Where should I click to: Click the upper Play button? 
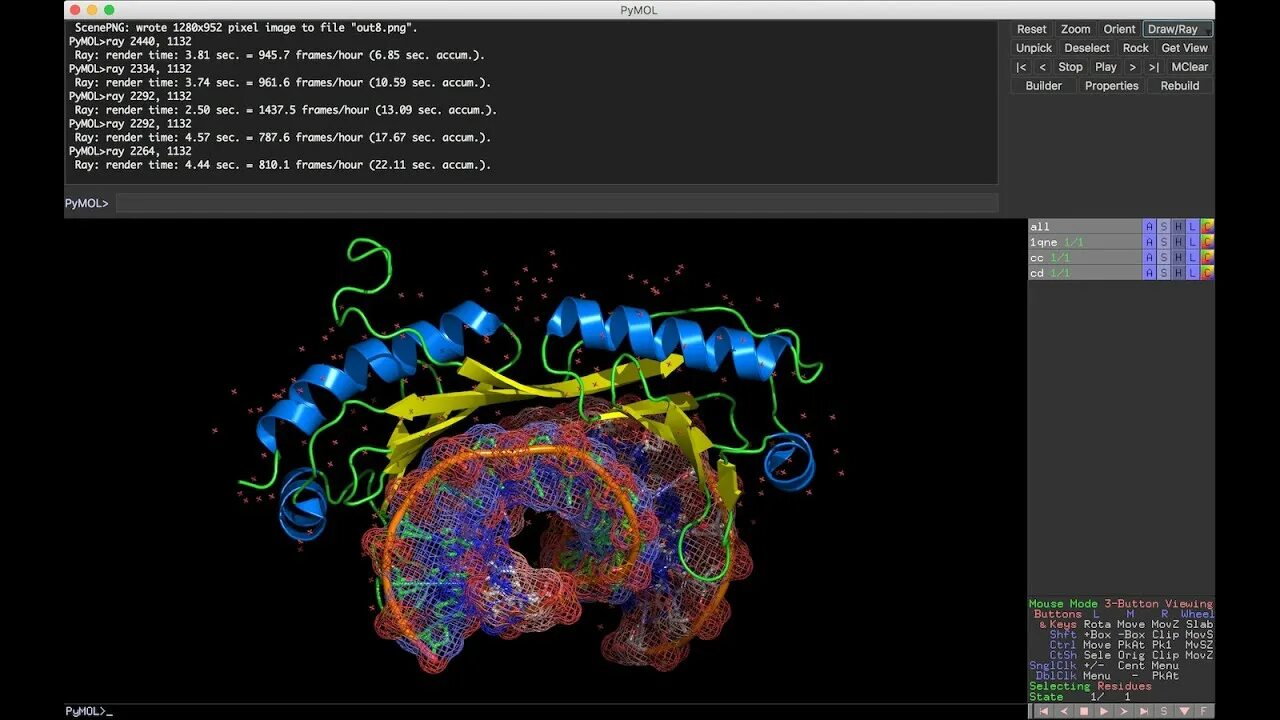[x=1106, y=67]
